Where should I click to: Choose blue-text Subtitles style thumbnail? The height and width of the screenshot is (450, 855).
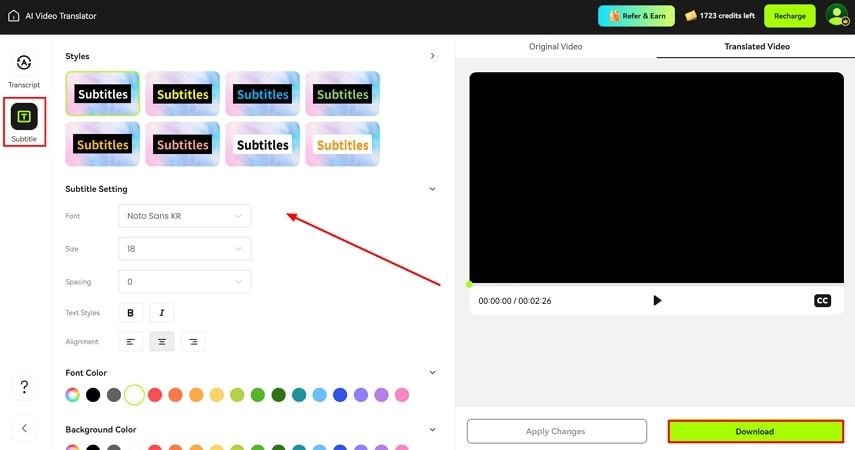point(263,94)
